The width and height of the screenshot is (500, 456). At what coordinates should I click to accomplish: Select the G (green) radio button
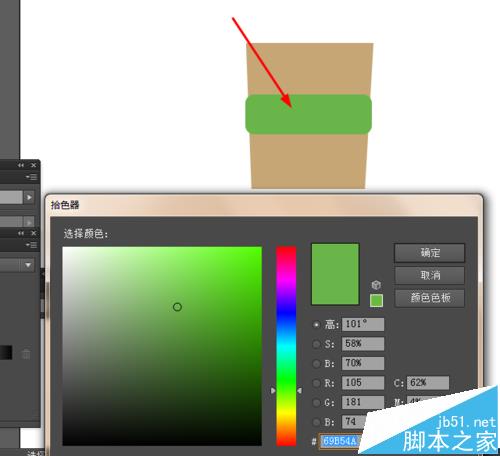(316, 402)
